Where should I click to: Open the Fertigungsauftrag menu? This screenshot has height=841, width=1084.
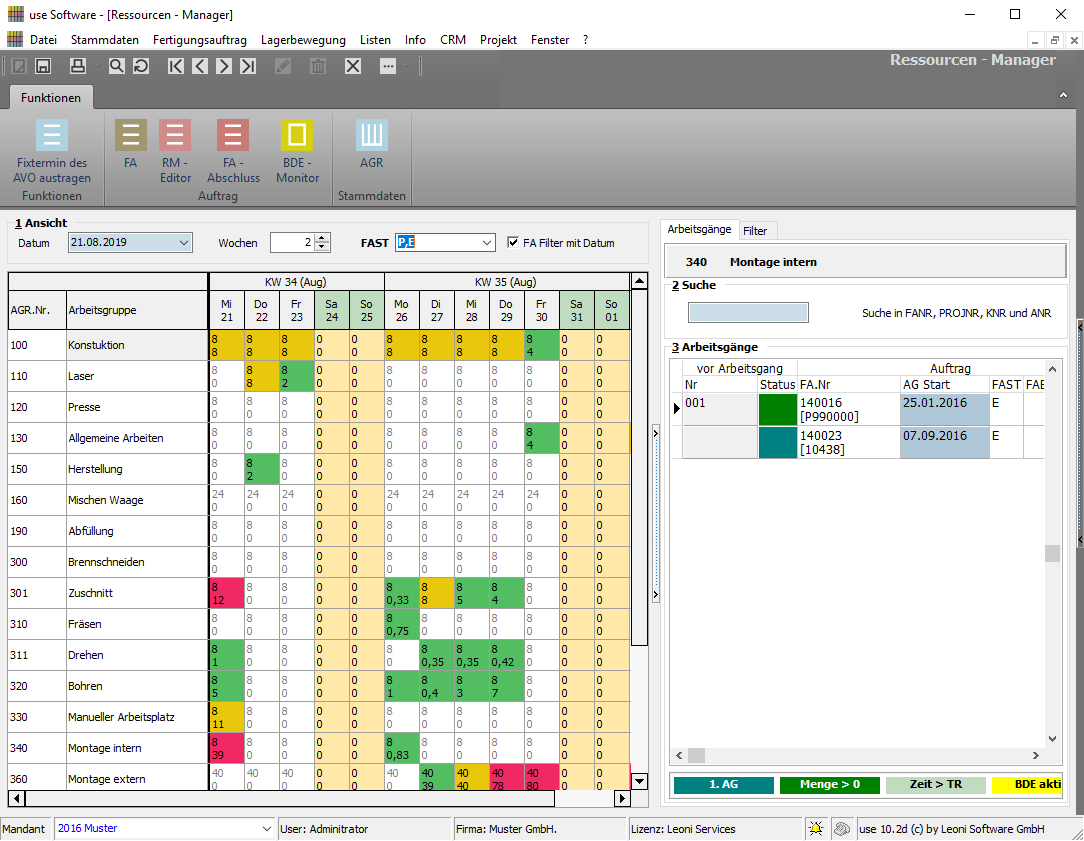[200, 40]
